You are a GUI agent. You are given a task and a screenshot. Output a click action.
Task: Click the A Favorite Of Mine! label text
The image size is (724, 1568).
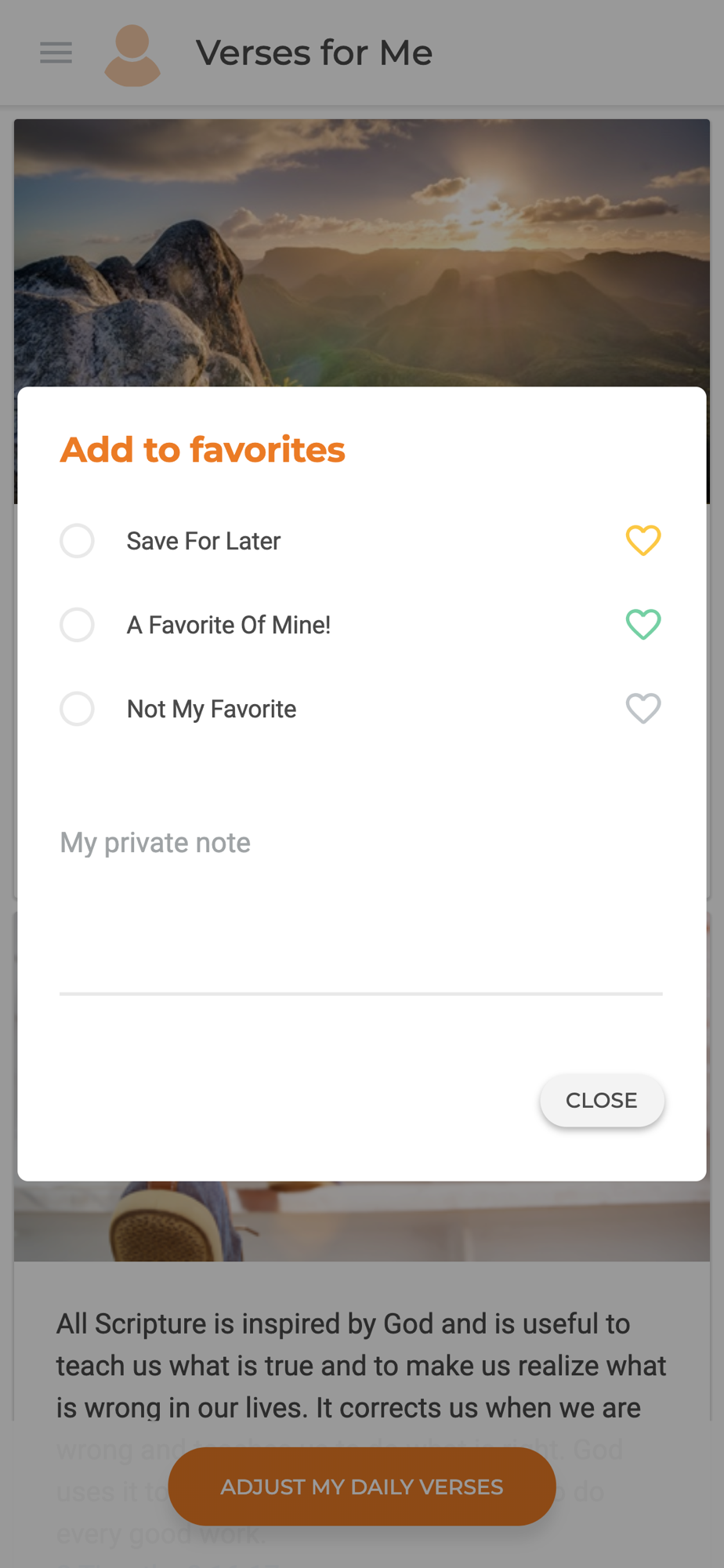coord(229,625)
